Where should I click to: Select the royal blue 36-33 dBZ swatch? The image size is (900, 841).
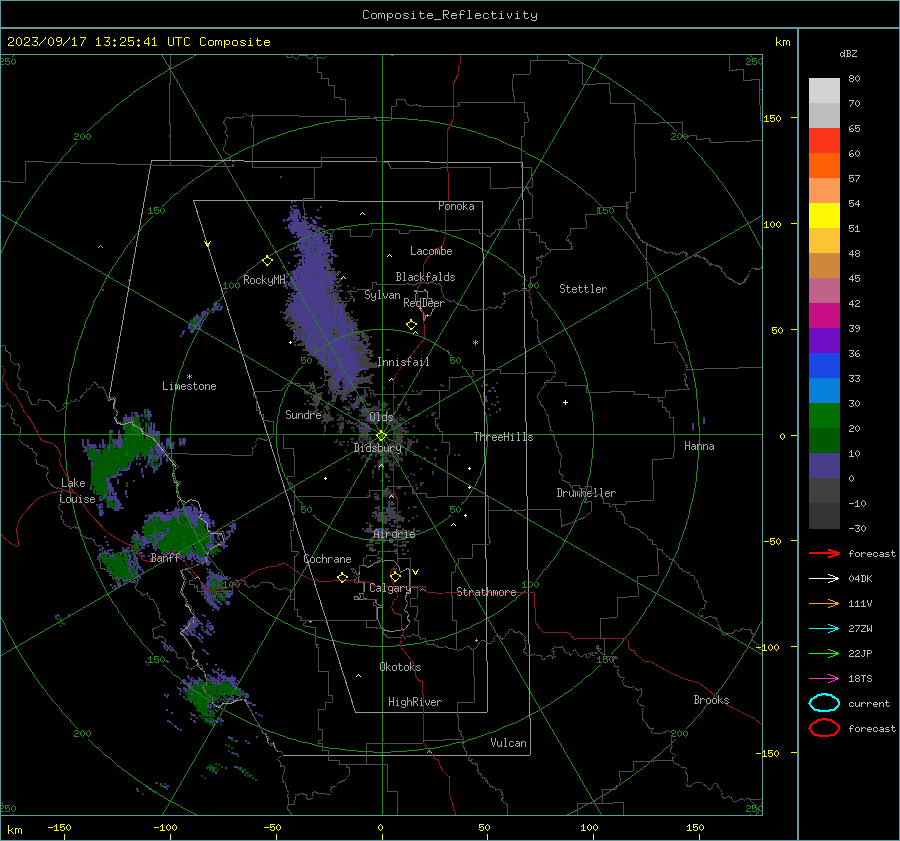(x=824, y=366)
